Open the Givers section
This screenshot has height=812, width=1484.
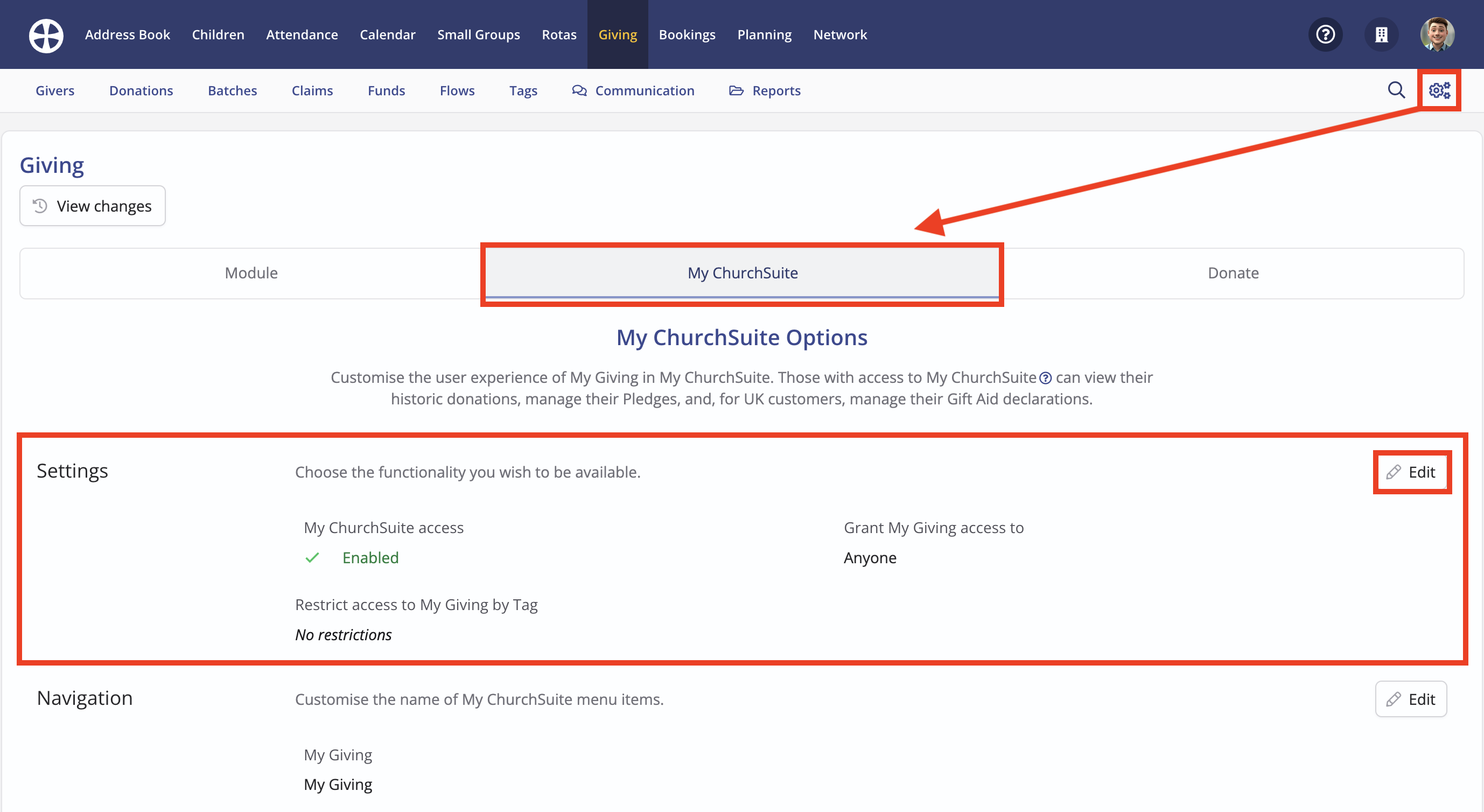point(55,90)
